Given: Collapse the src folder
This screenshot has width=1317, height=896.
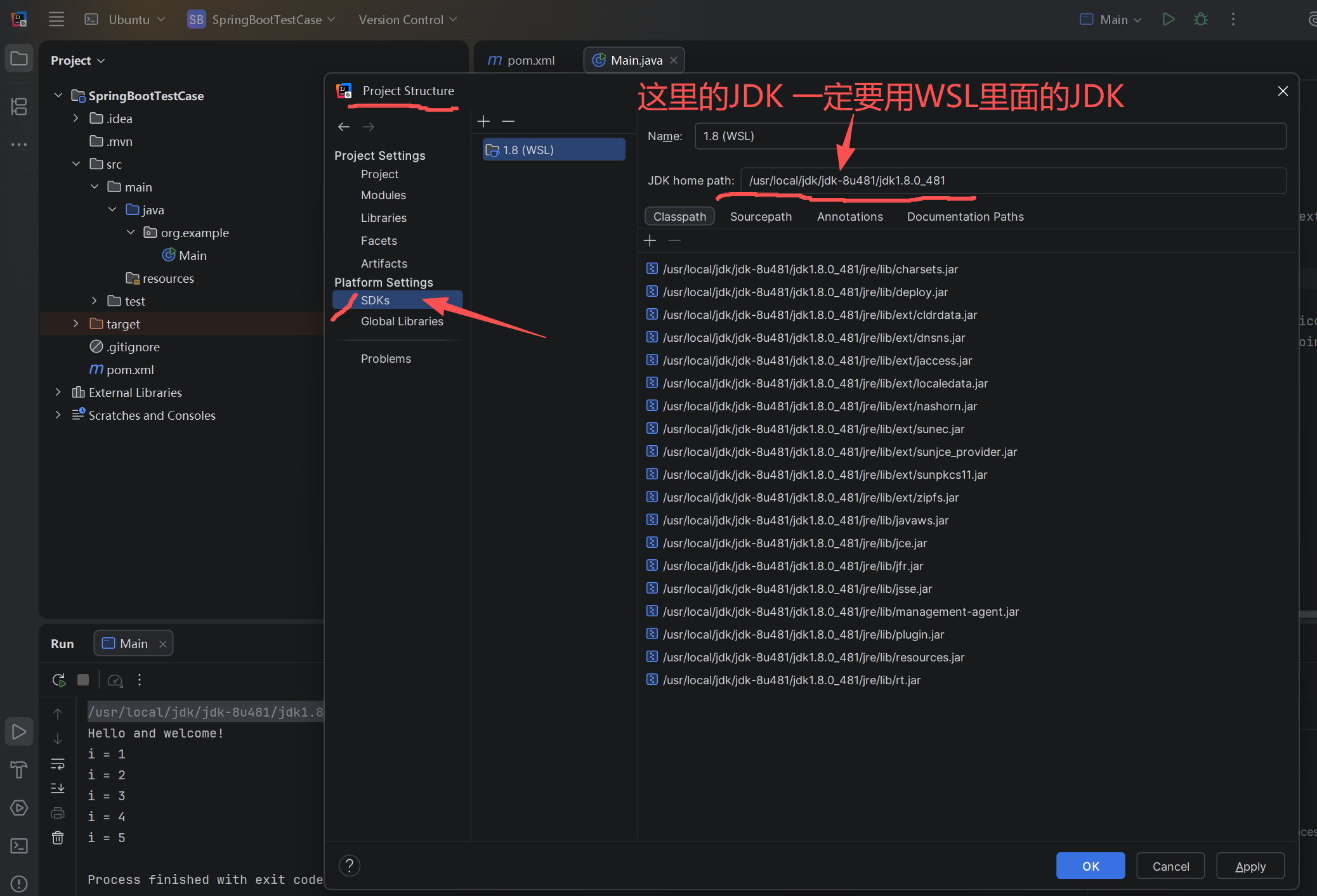Looking at the screenshot, I should pos(76,164).
